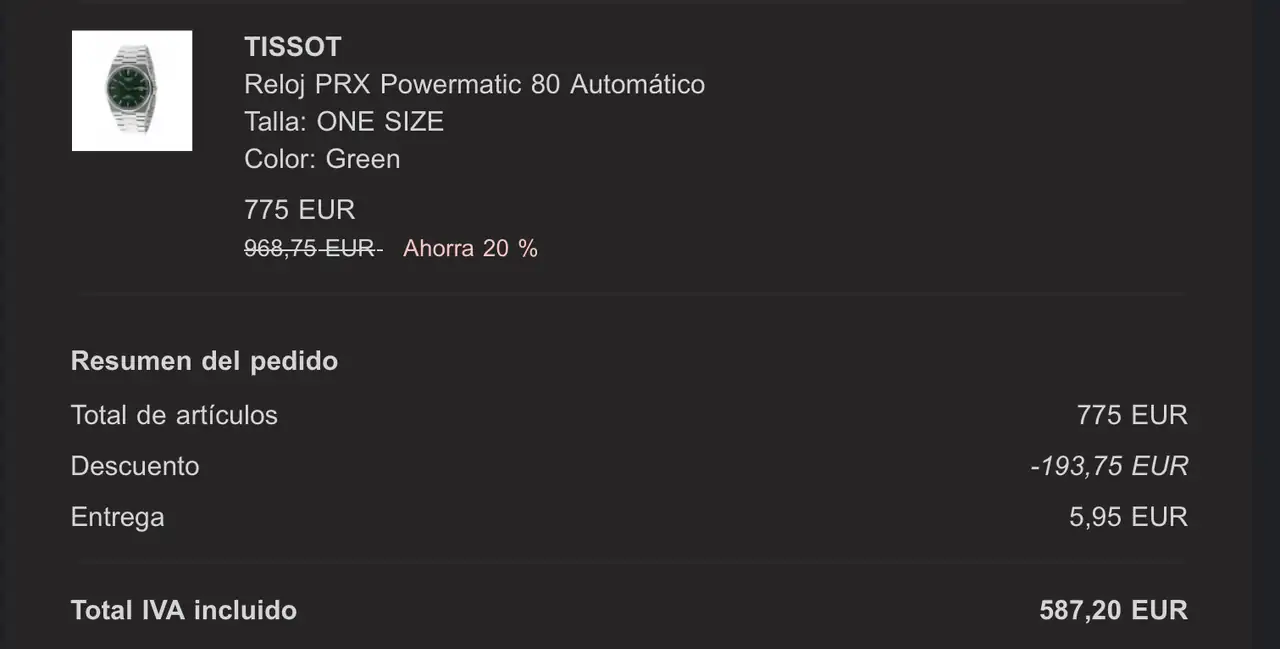Select the Descuento label

135,466
